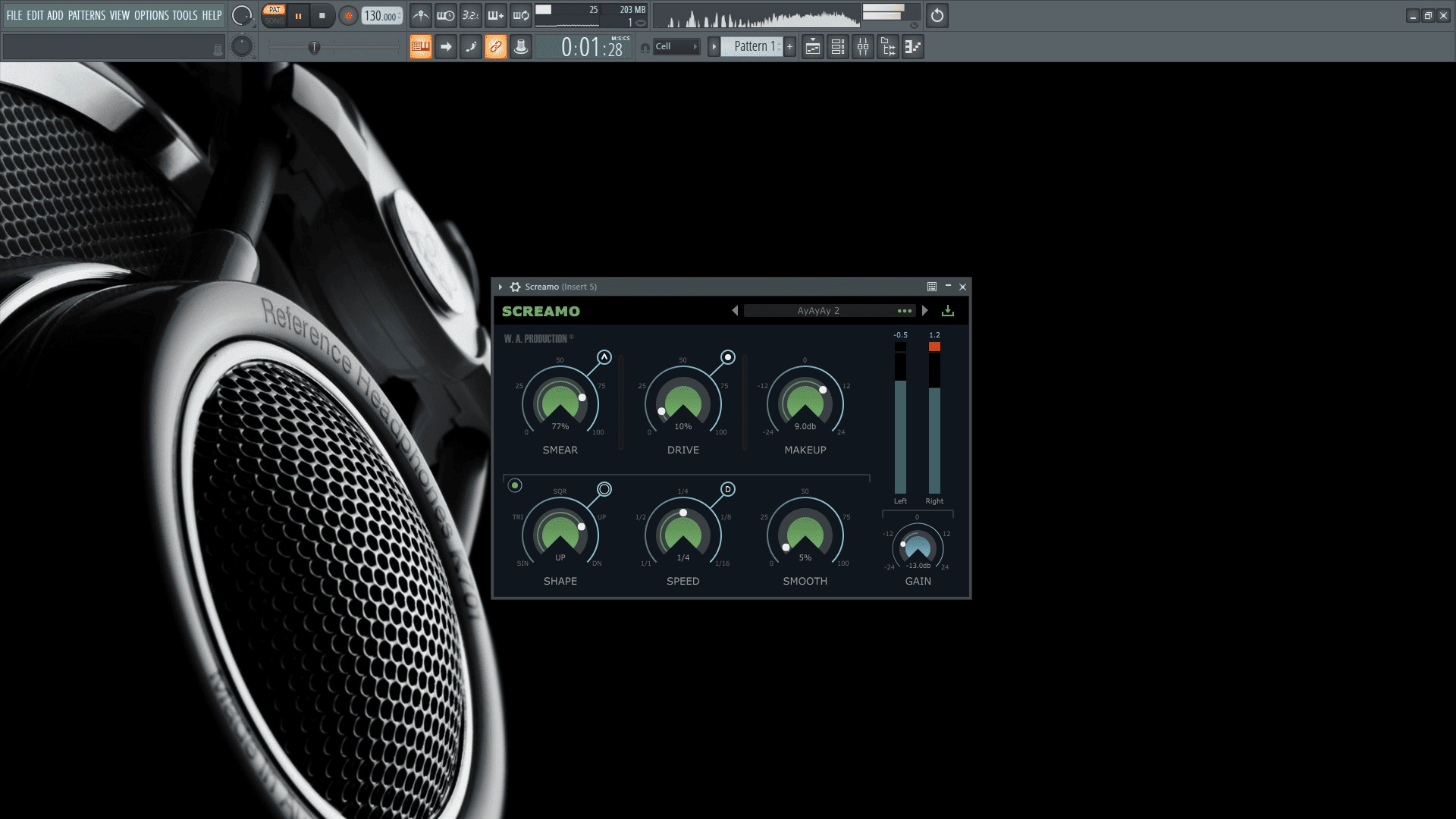Add new pattern with plus button
This screenshot has width=1456, height=819.
[x=789, y=47]
